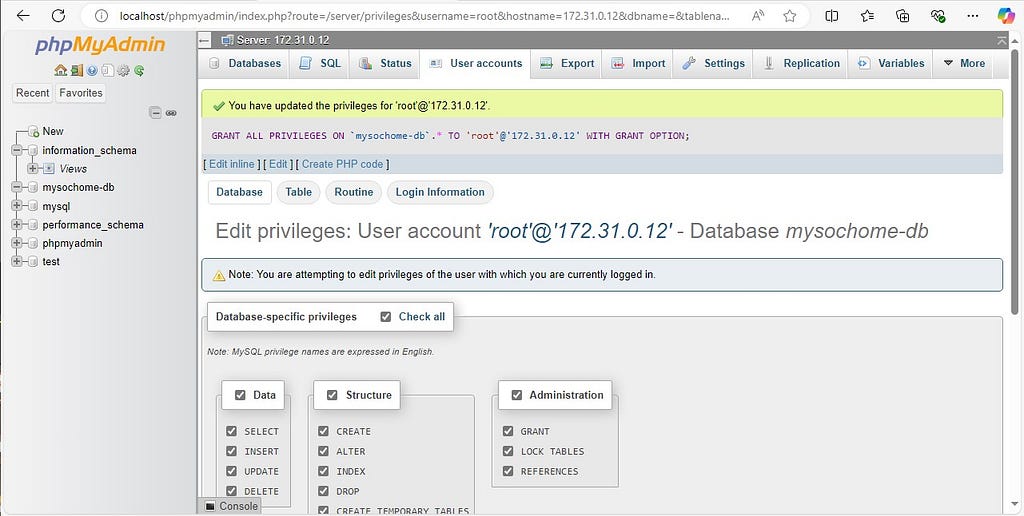Image resolution: width=1024 pixels, height=516 pixels.
Task: Open the SQL tab
Action: tap(319, 63)
